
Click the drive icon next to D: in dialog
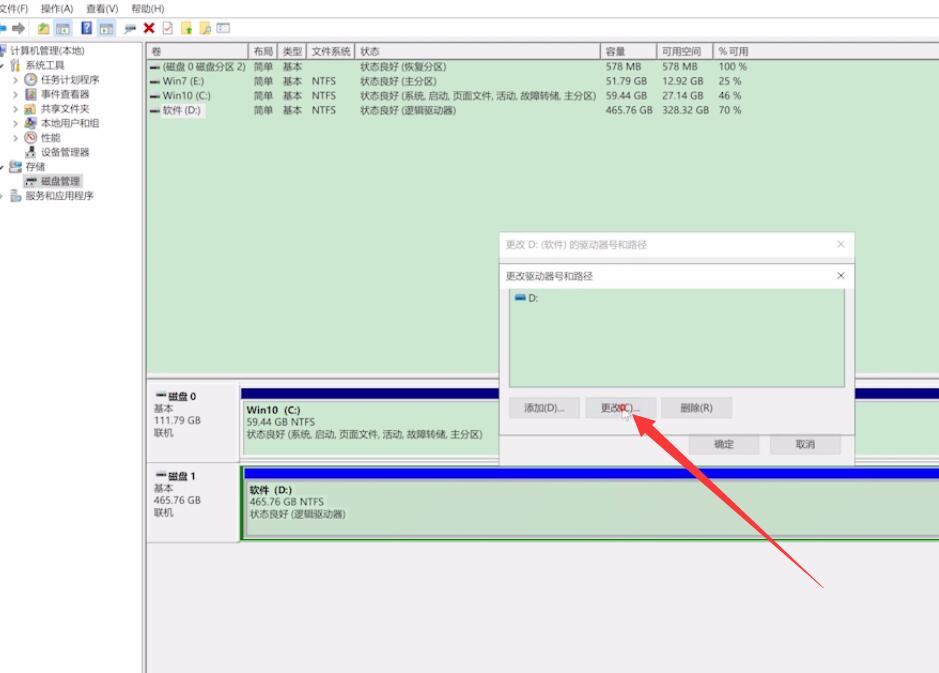[x=520, y=297]
